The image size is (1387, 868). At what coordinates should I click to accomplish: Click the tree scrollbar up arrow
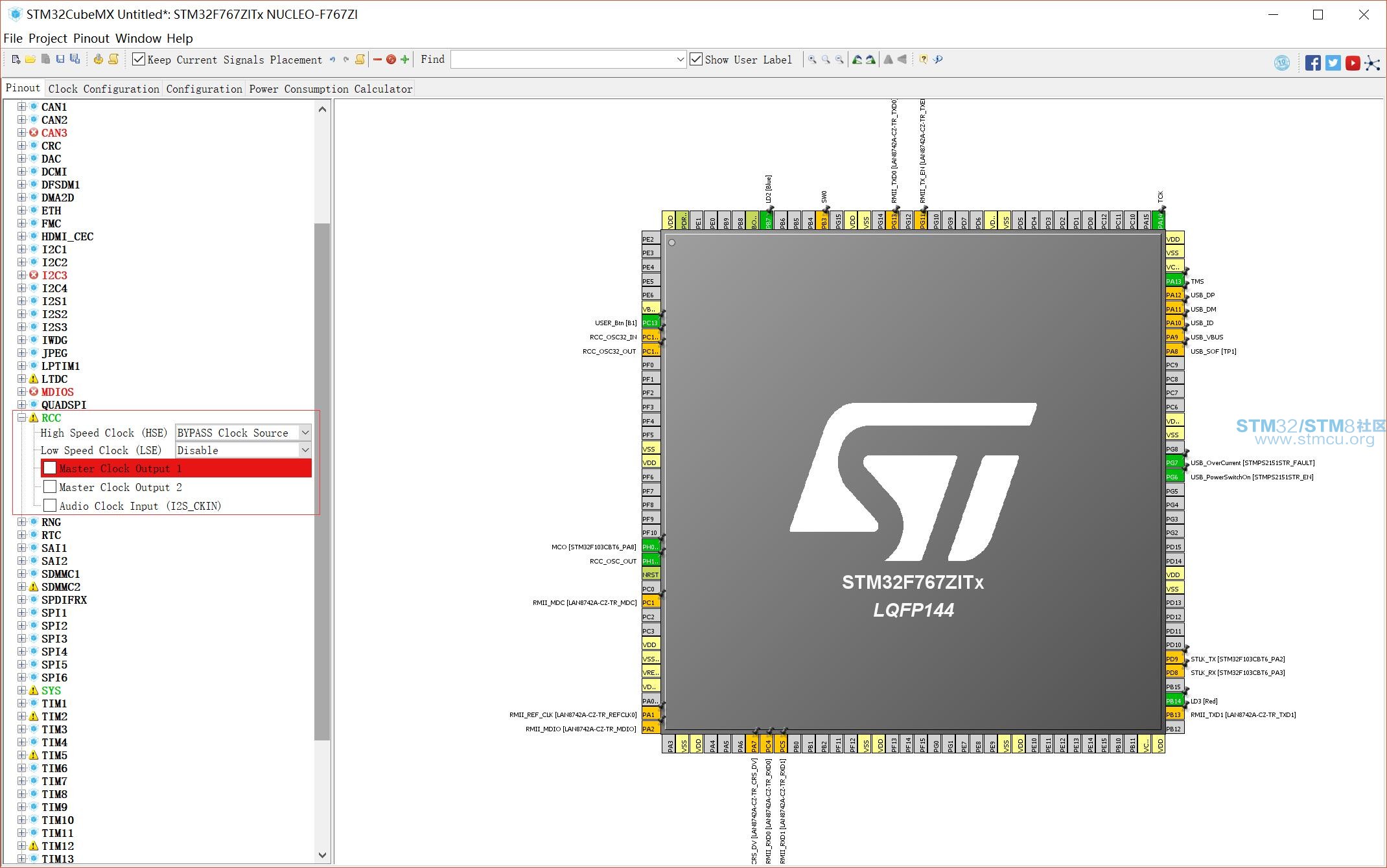[322, 109]
